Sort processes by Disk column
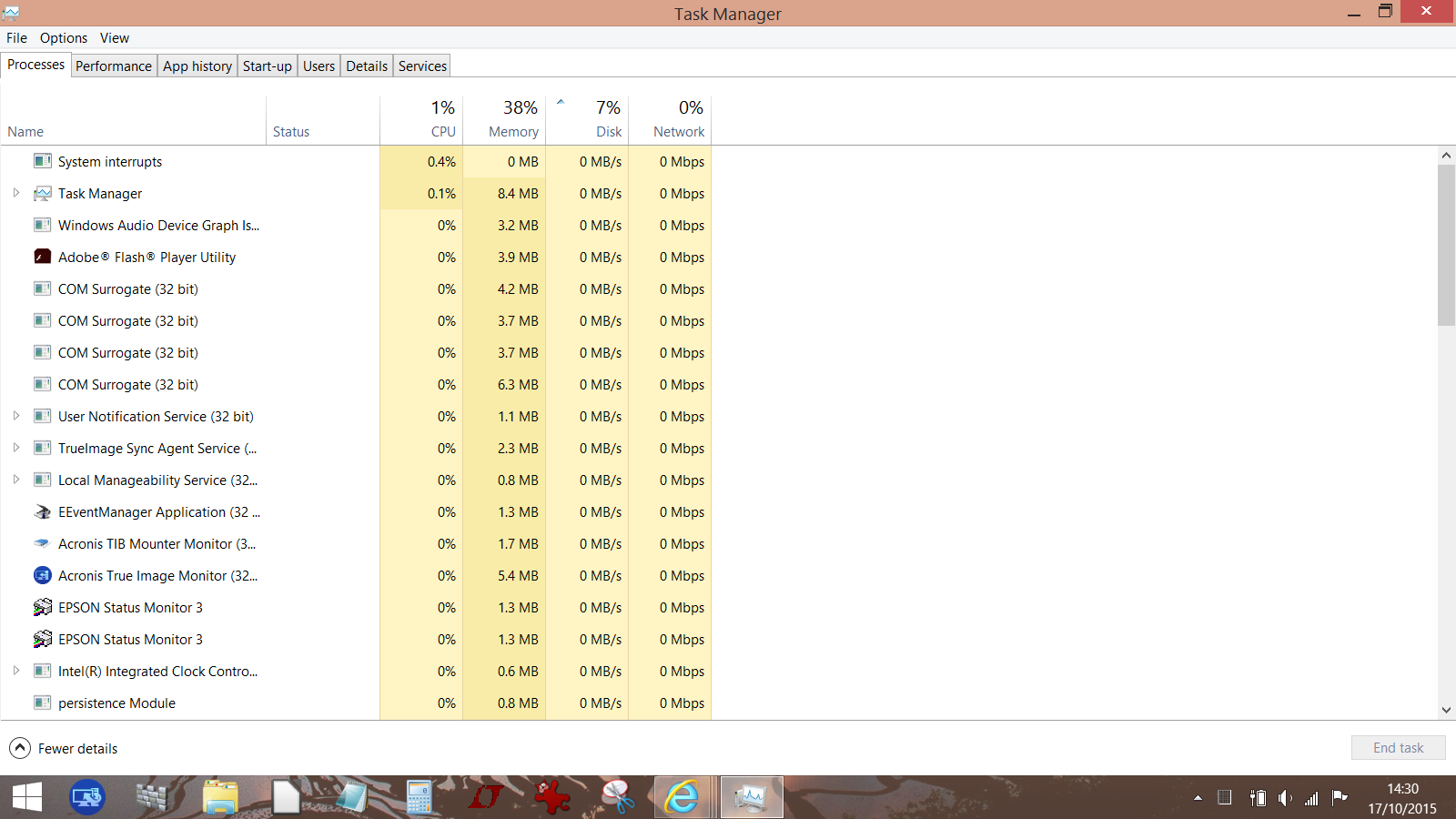The width and height of the screenshot is (1456, 819). point(587,120)
